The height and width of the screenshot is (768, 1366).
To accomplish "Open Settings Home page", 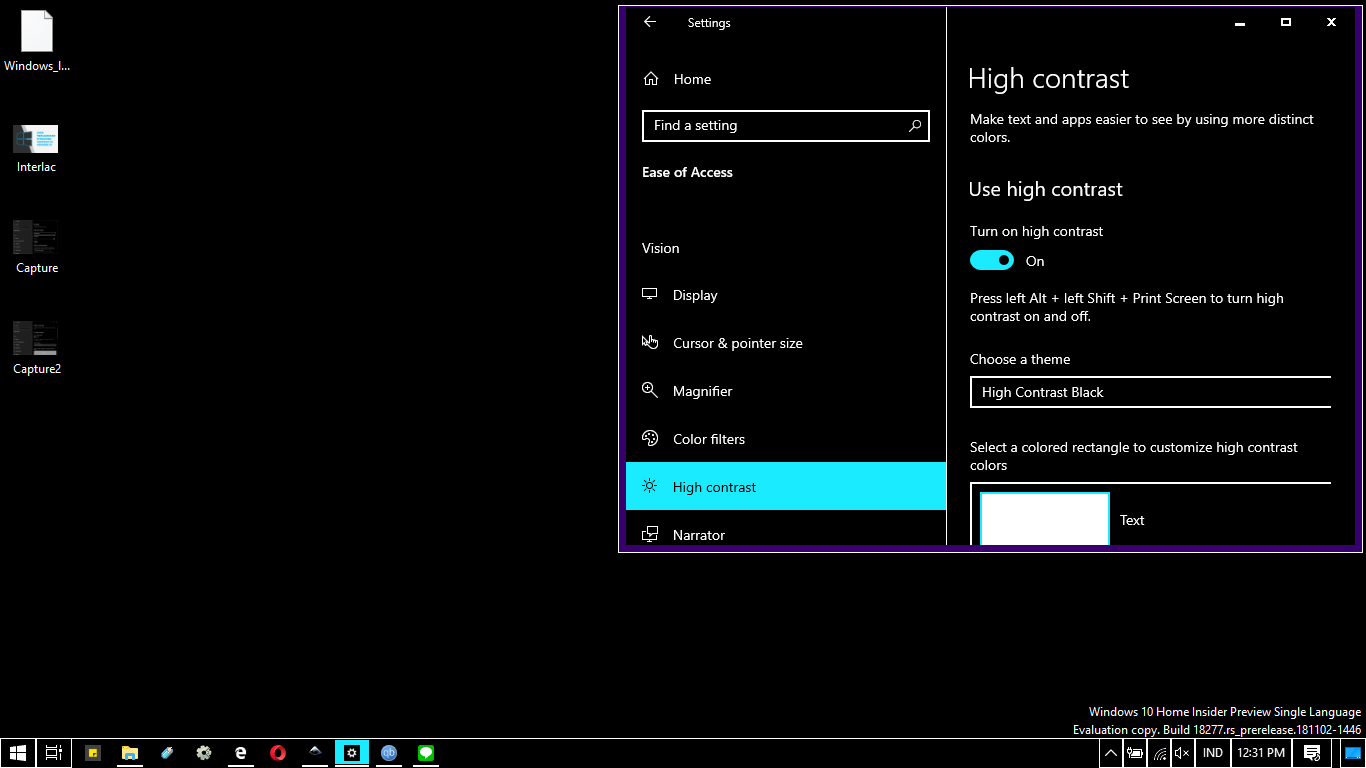I will 692,79.
